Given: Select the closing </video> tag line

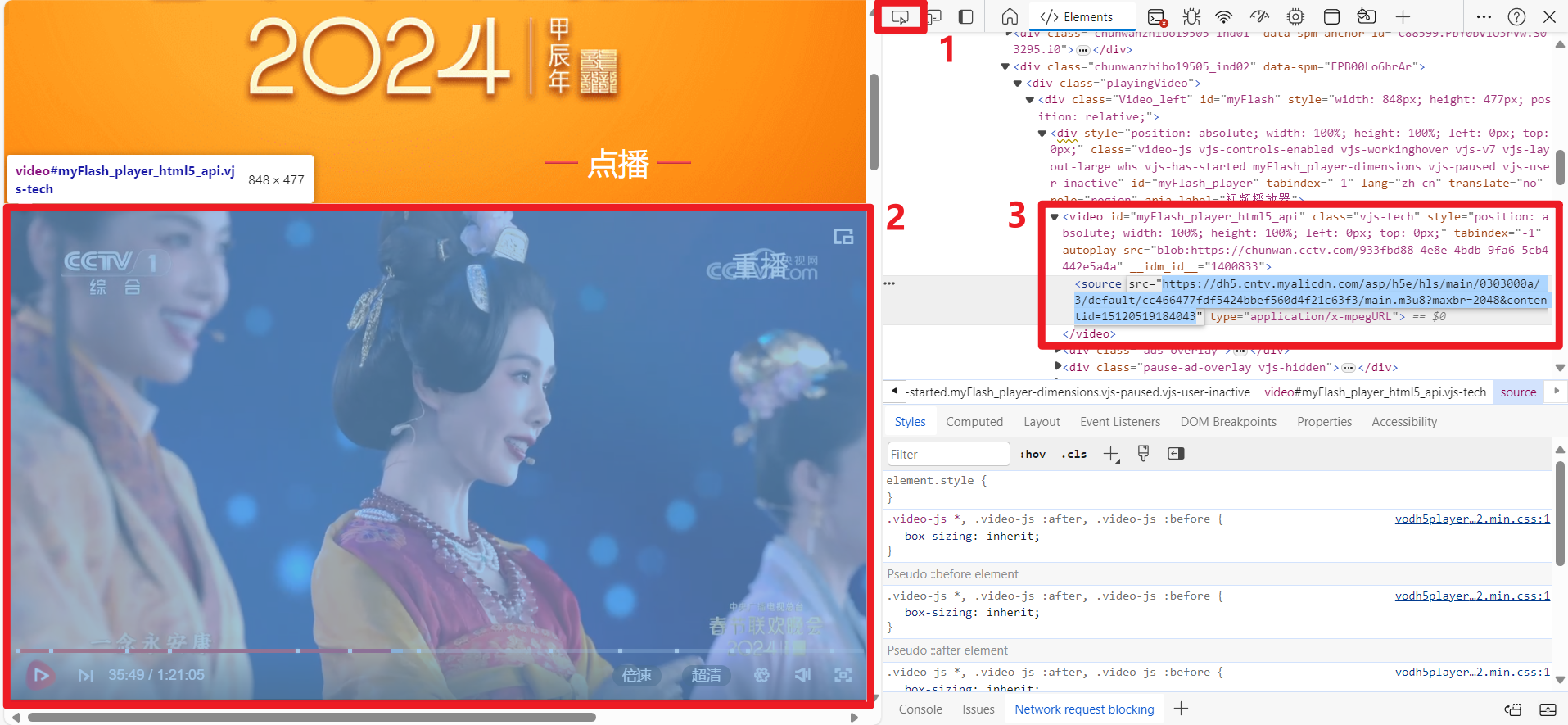Looking at the screenshot, I should pos(1088,334).
